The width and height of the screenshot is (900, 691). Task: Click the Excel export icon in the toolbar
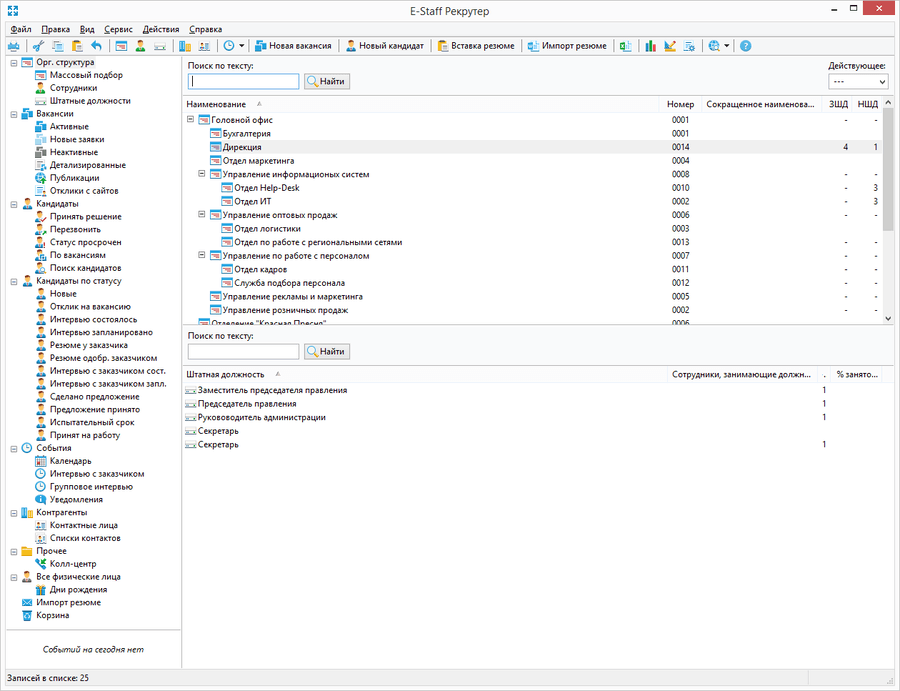tap(626, 46)
